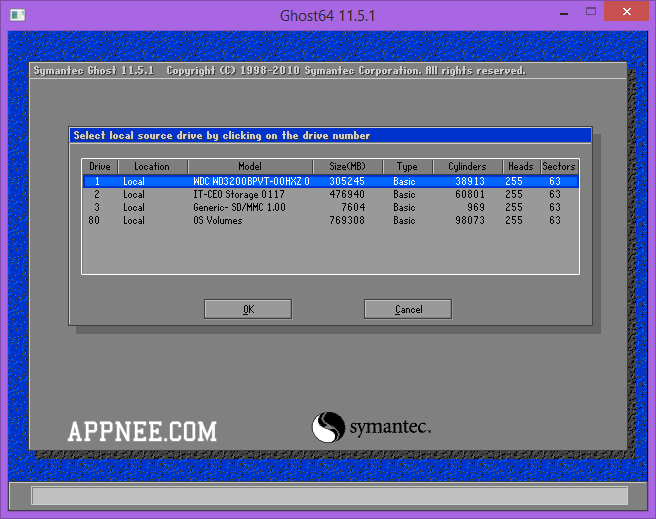This screenshot has height=519, width=656.
Task: Click the Type column header
Action: tap(407, 166)
